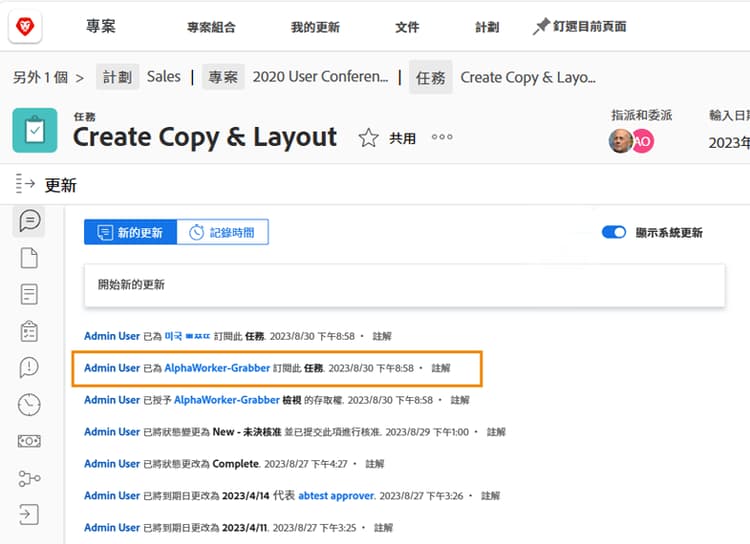Image resolution: width=750 pixels, height=544 pixels.
Task: Click 註解 on the 미국 subscription update
Action: click(x=382, y=336)
